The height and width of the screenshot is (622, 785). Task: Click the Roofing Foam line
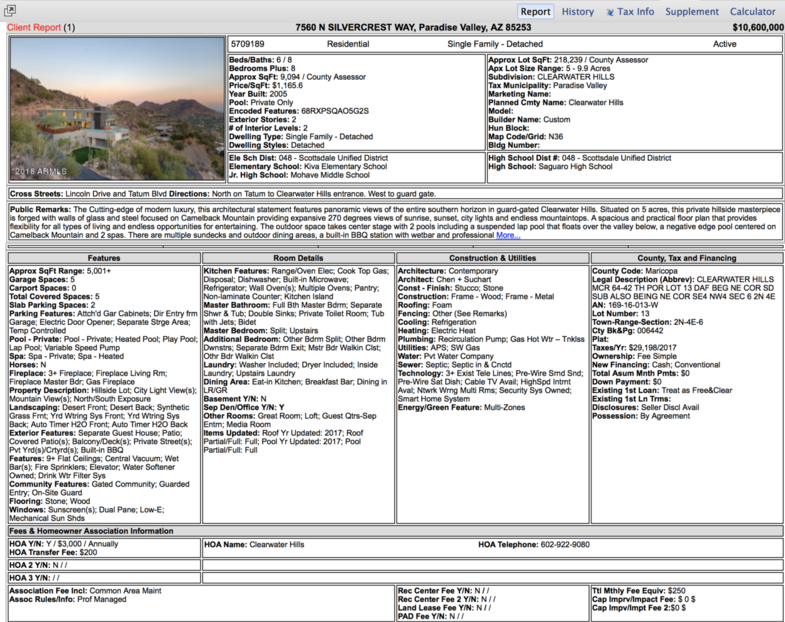coord(425,305)
